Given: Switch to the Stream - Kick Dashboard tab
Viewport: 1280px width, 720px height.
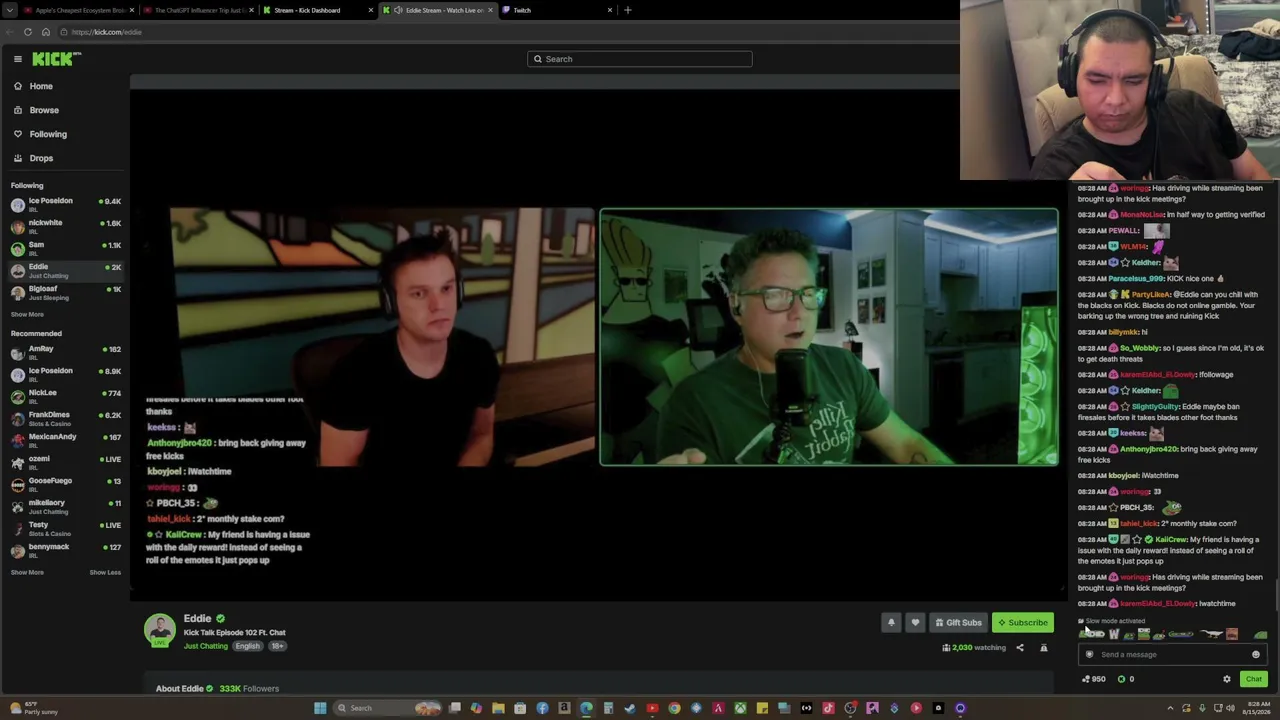Looking at the screenshot, I should [317, 10].
